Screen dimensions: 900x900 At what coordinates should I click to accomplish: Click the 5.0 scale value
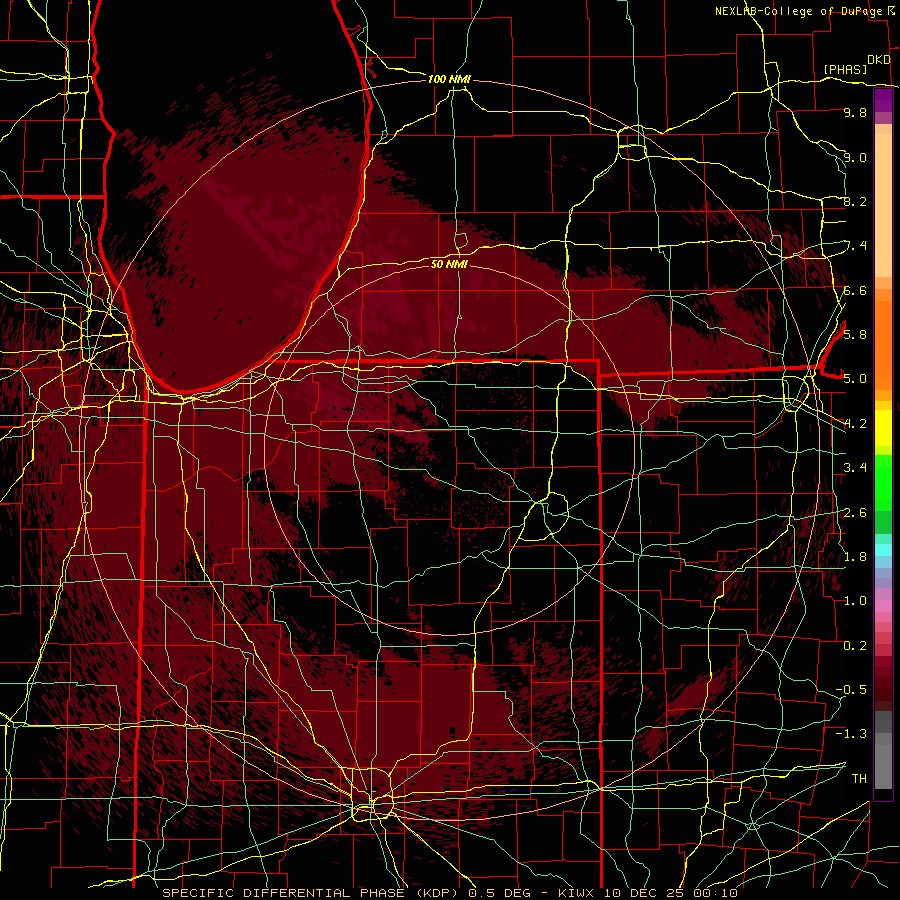tap(855, 379)
